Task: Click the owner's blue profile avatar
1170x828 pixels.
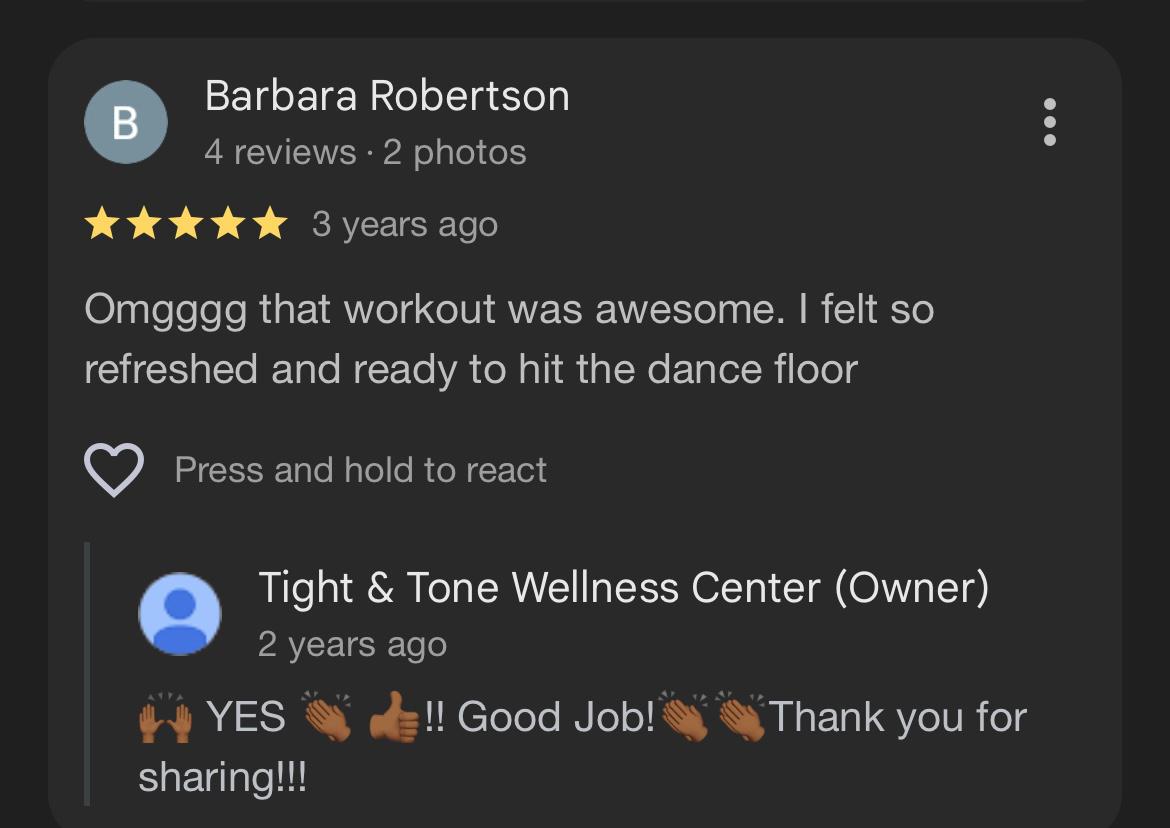Action: click(179, 614)
